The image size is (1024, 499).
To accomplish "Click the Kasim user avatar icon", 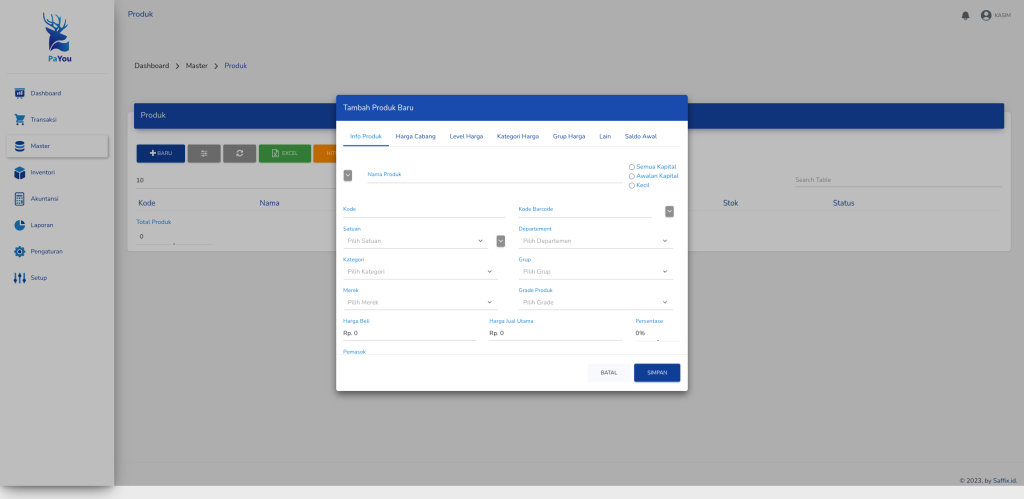I will pyautogui.click(x=986, y=16).
